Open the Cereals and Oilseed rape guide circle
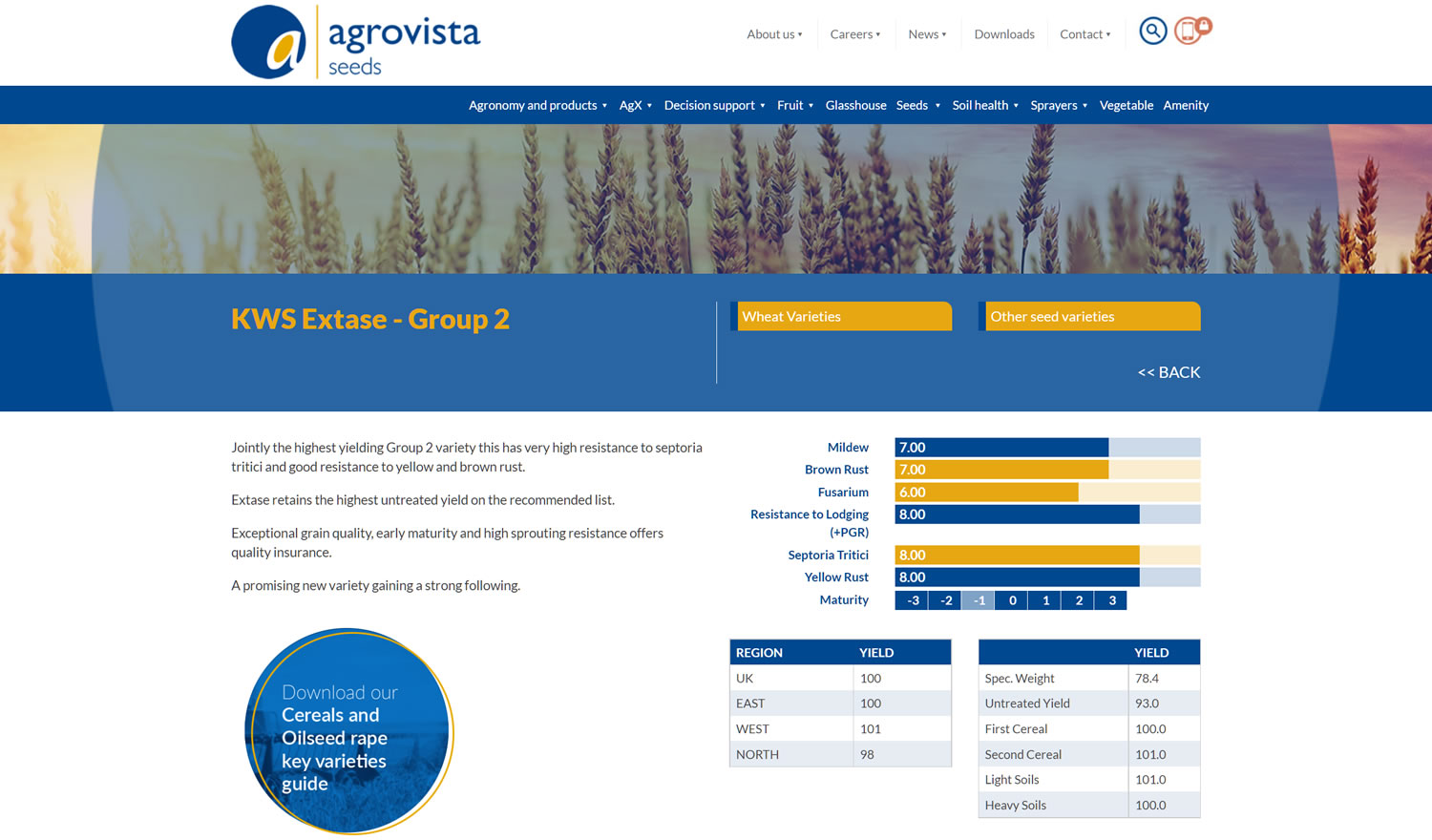Image resolution: width=1432 pixels, height=840 pixels. [x=349, y=731]
